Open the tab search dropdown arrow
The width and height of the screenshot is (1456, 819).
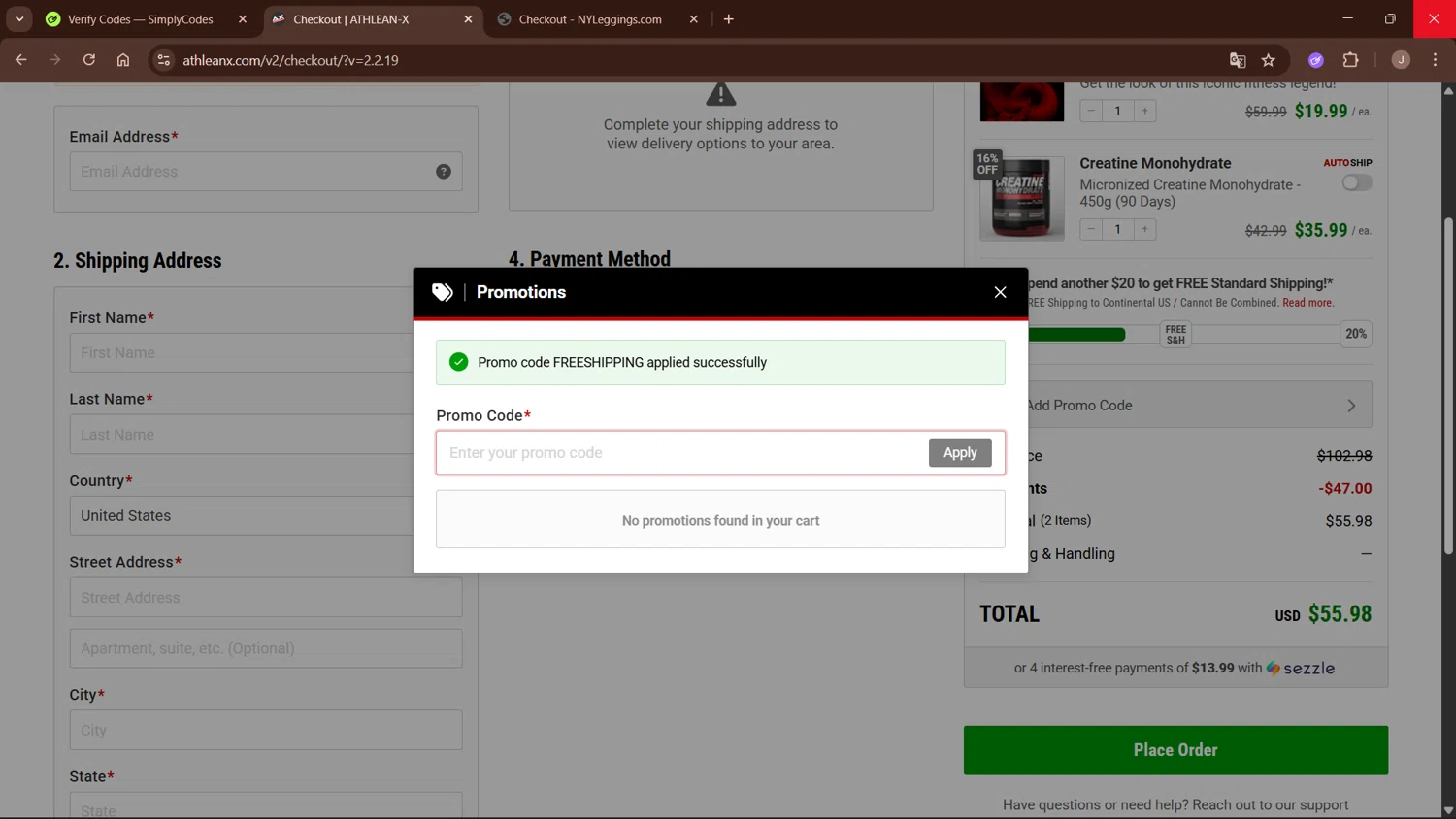coord(19,19)
